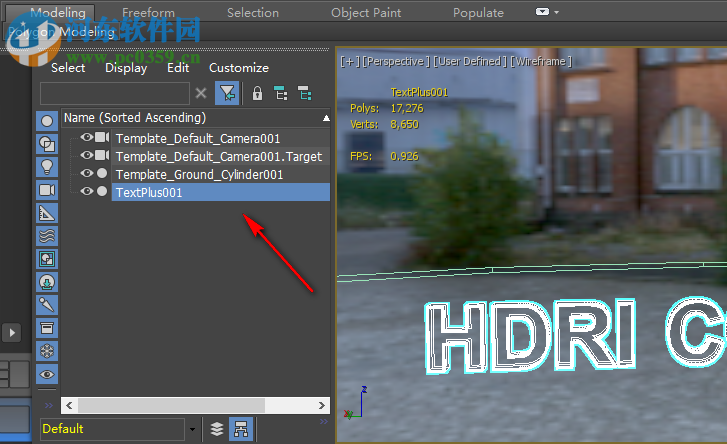This screenshot has height=444, width=727.
Task: Toggle Display Frozen Objects snowflake
Action: coord(47,351)
